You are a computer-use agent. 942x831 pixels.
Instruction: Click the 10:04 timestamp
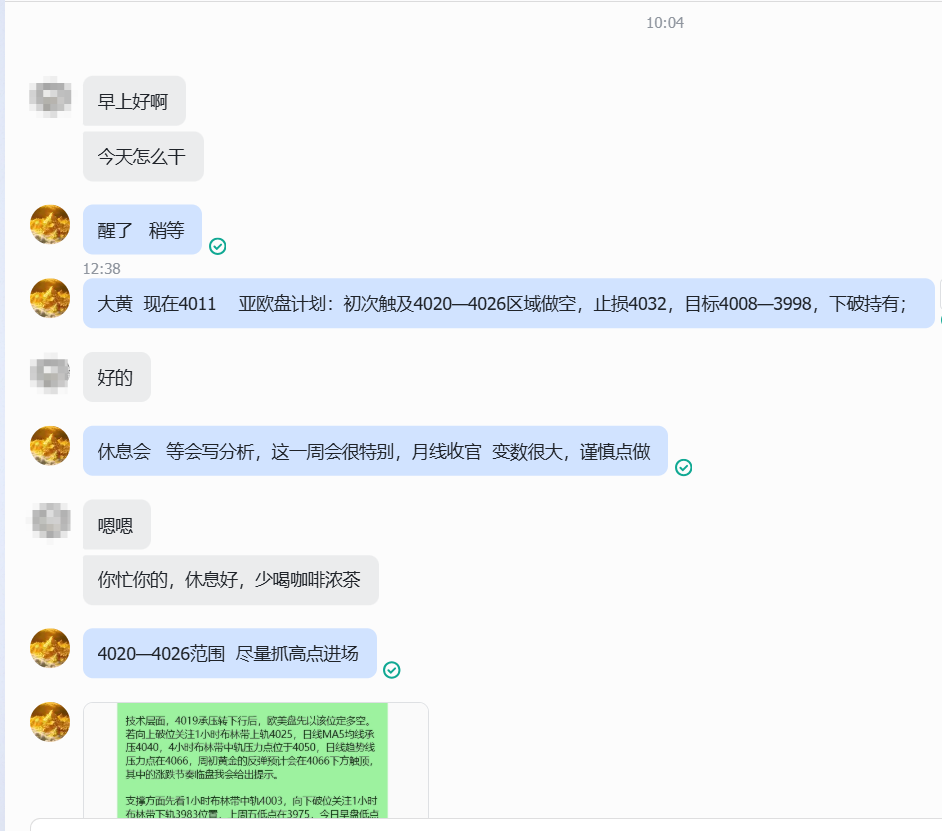(x=664, y=23)
